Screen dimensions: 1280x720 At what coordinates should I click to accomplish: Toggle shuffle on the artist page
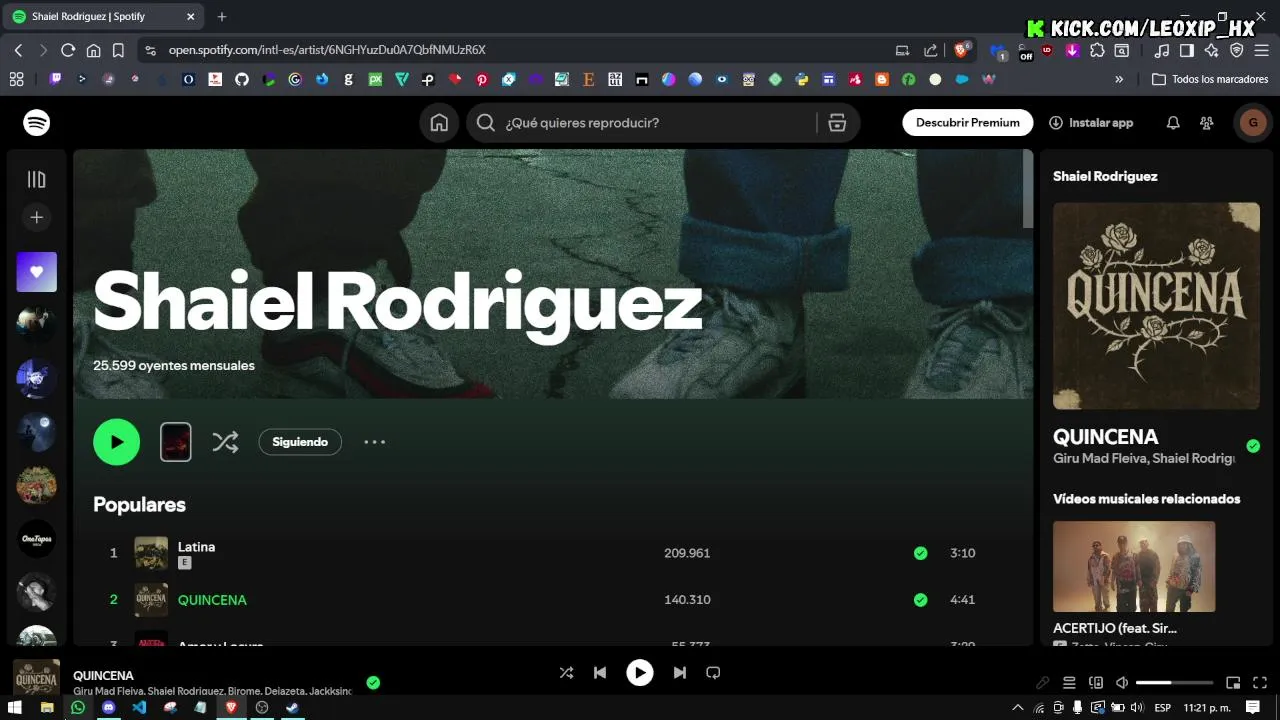[x=225, y=442]
